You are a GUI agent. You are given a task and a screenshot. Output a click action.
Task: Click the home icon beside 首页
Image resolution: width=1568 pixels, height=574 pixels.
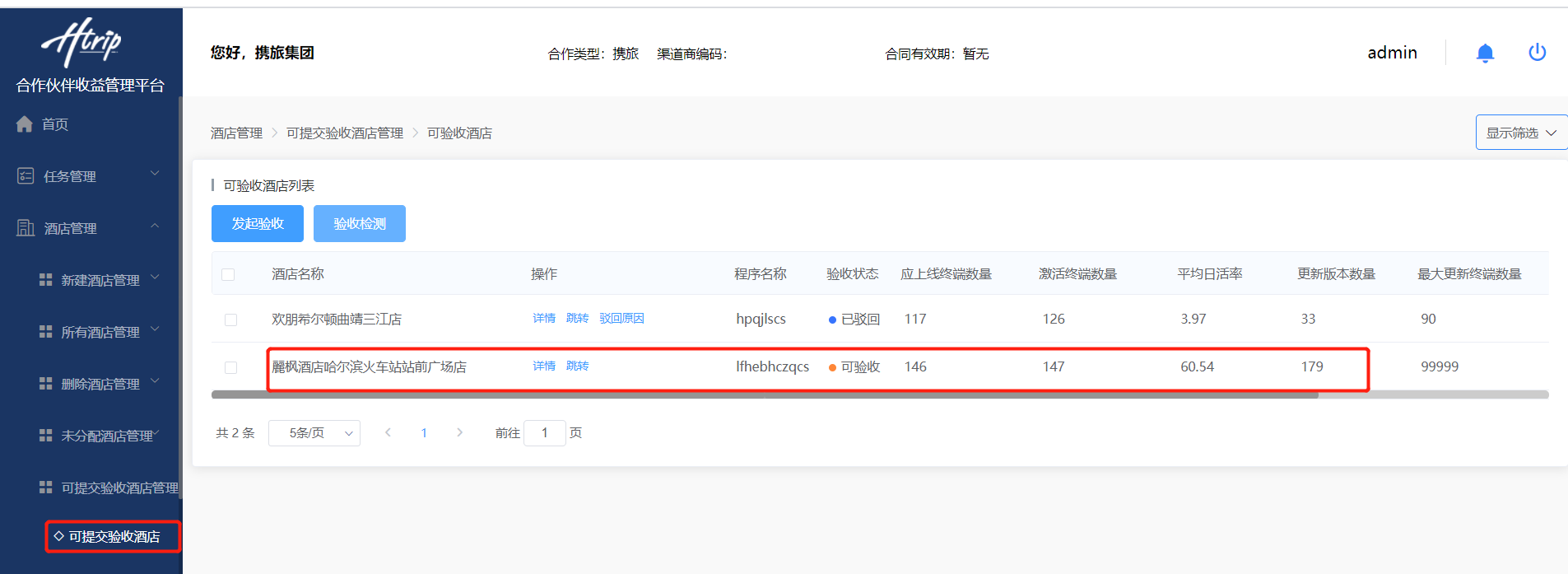pos(25,124)
